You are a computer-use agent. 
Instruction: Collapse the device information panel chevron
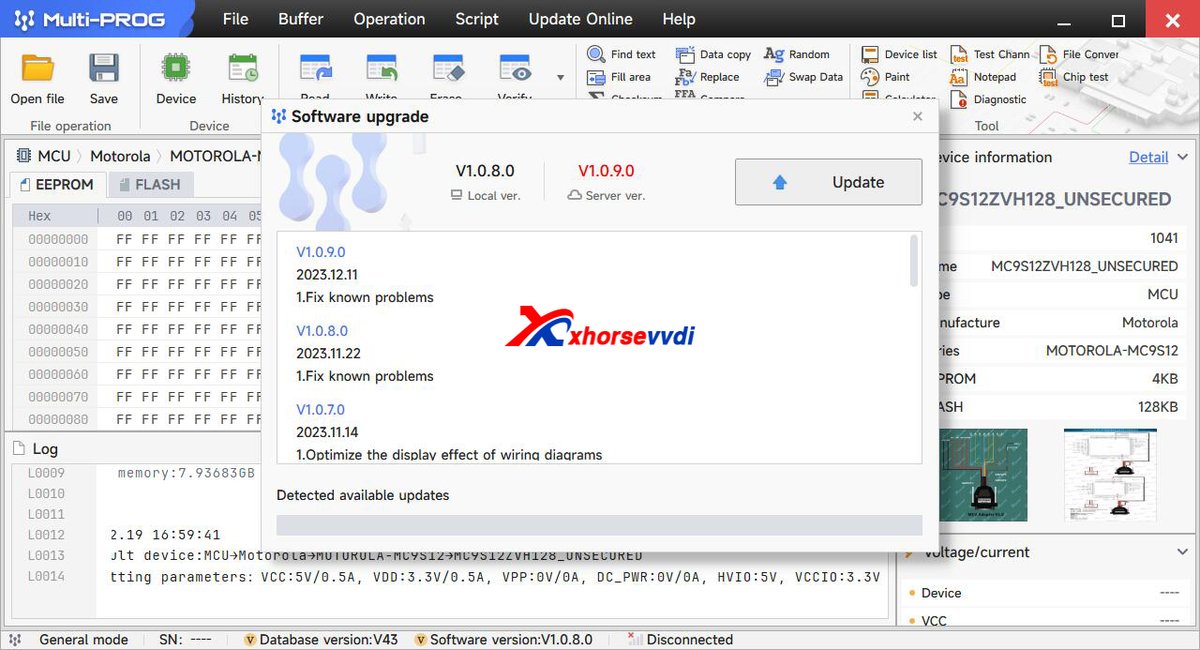tap(1182, 157)
